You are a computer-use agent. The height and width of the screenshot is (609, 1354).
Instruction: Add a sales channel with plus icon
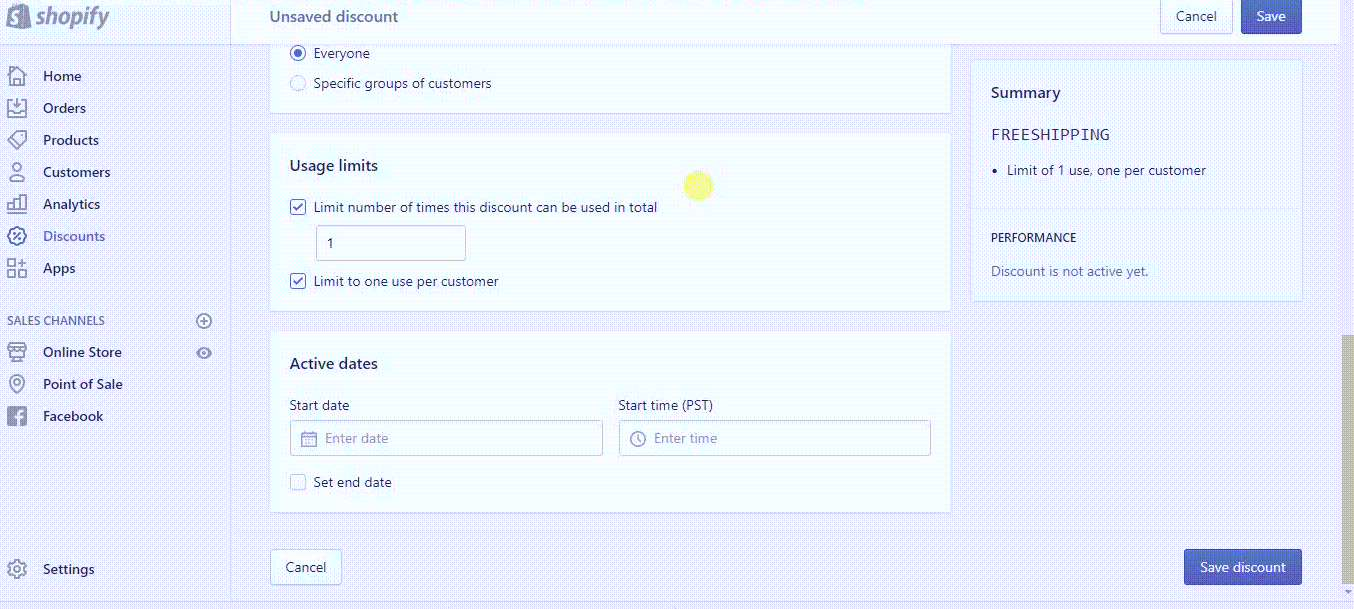(204, 321)
